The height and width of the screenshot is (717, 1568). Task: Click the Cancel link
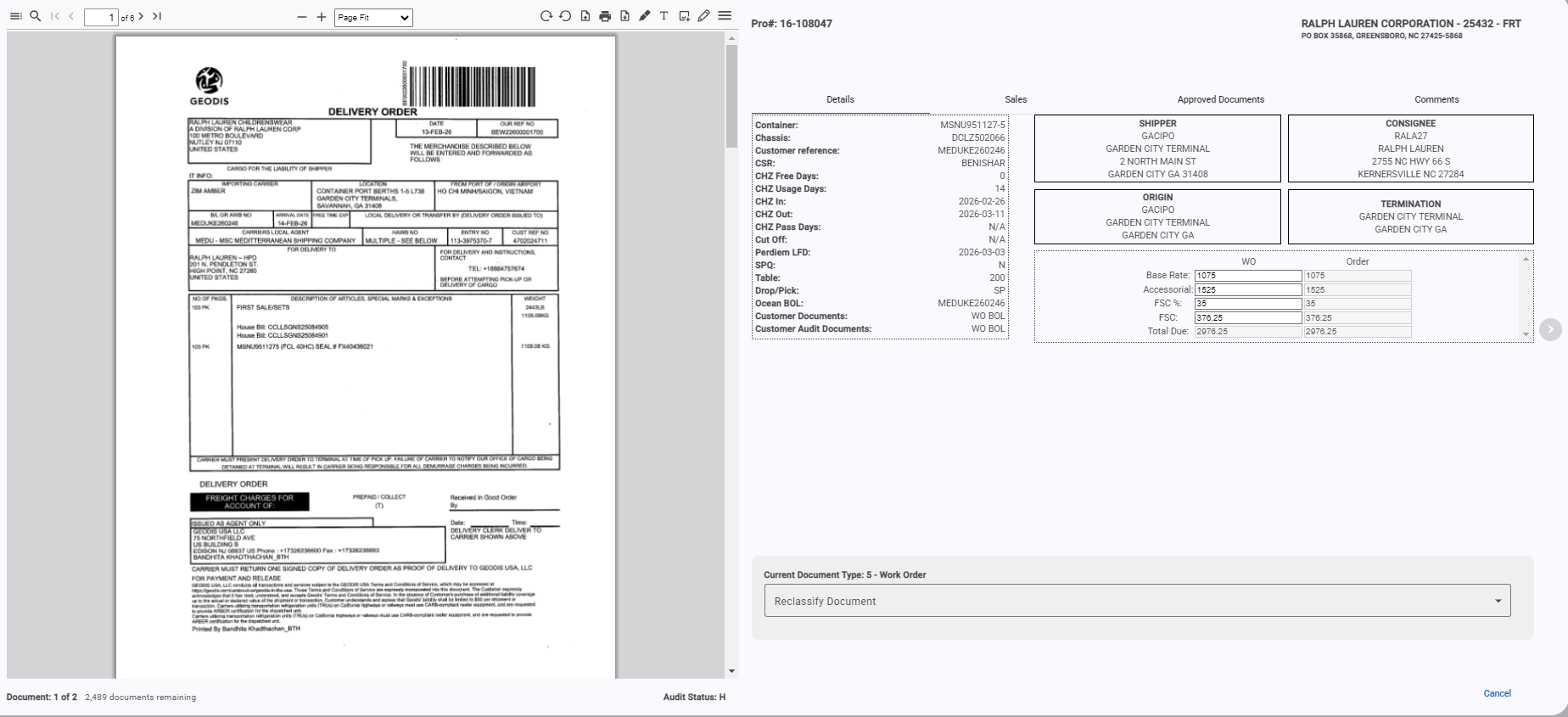click(1497, 693)
